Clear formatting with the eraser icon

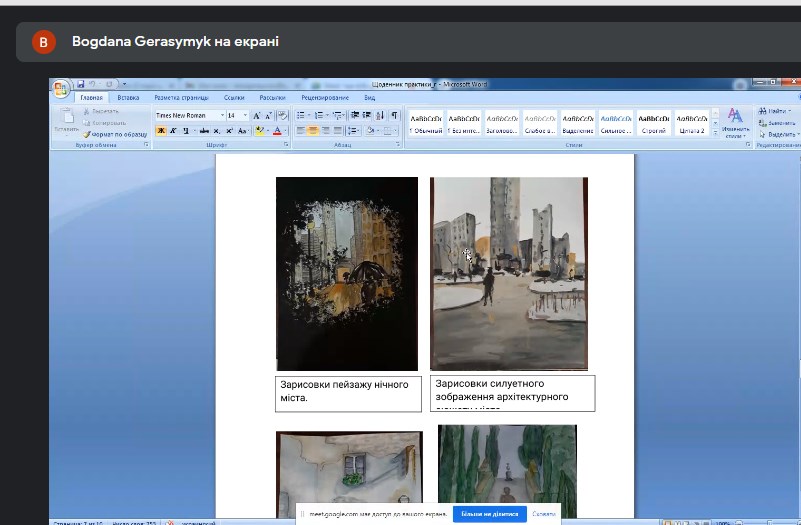282,115
